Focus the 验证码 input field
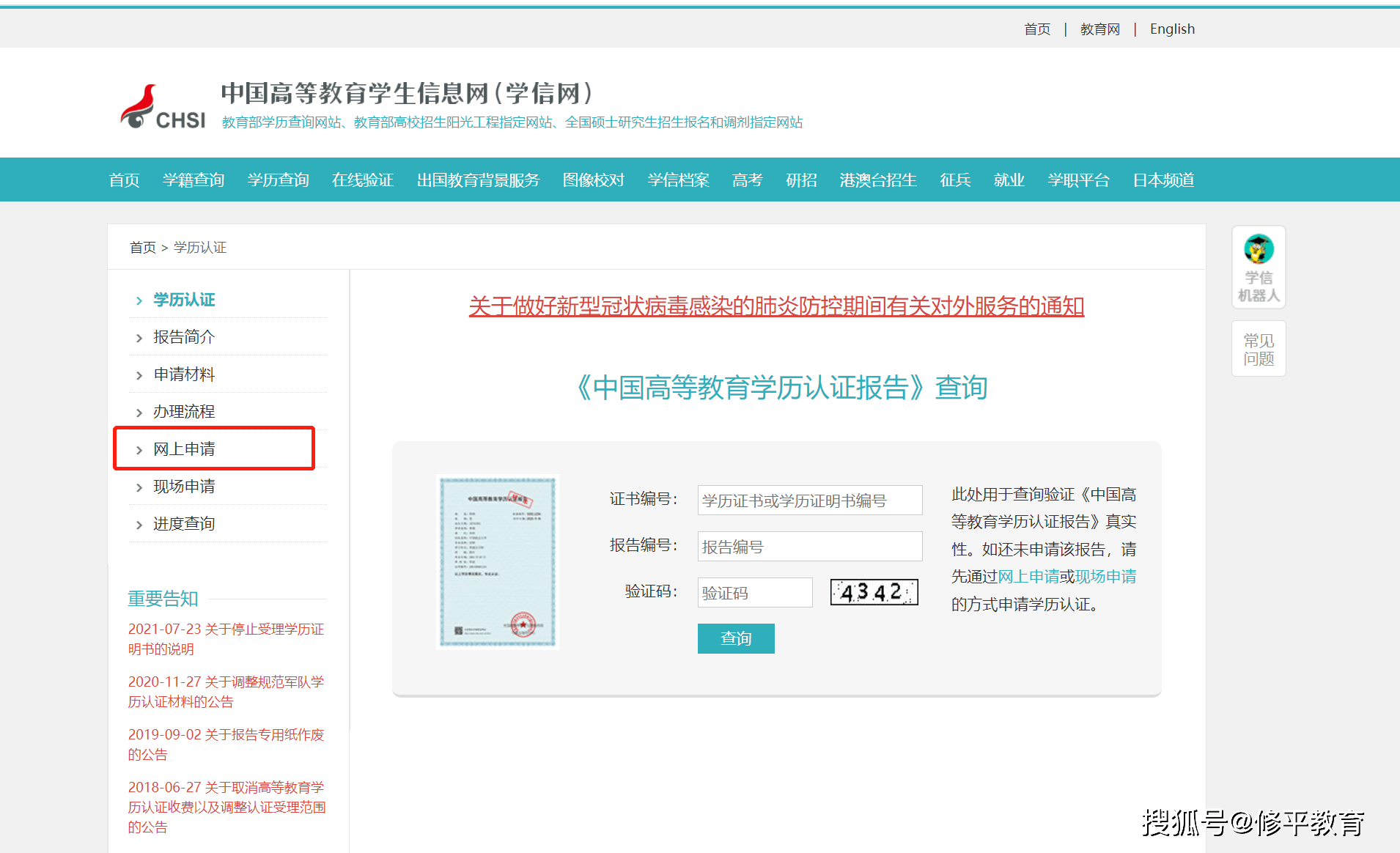This screenshot has width=1400, height=853. (x=755, y=593)
